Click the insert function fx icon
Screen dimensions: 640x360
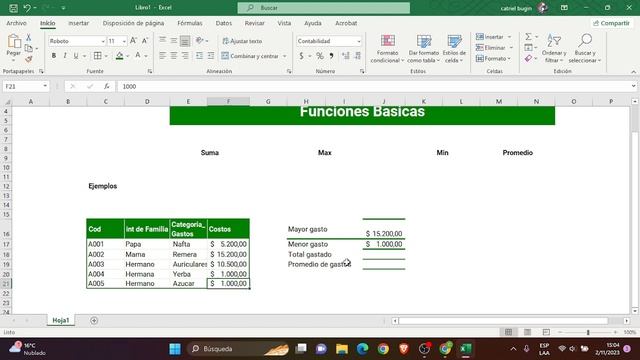pos(106,86)
